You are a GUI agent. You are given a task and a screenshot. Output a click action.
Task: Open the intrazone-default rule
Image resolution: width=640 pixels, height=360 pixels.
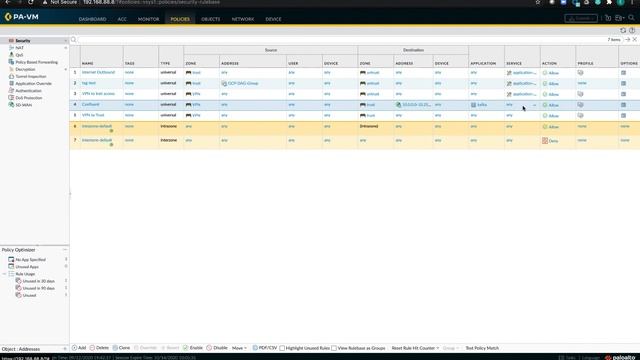[x=97, y=126]
